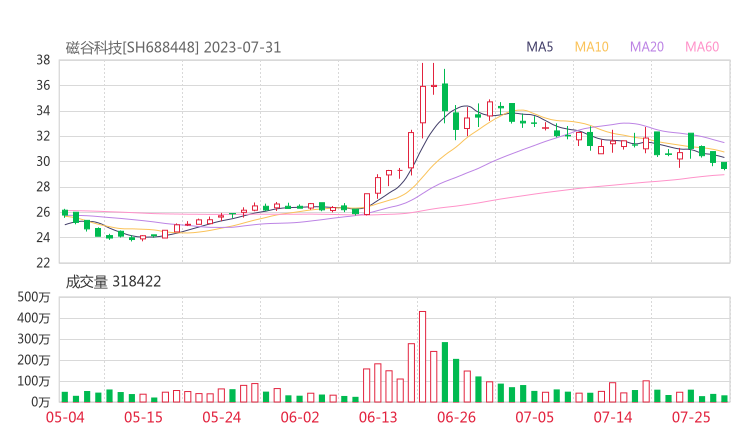
Task: Click the 30 price axis label
Action: (43, 161)
